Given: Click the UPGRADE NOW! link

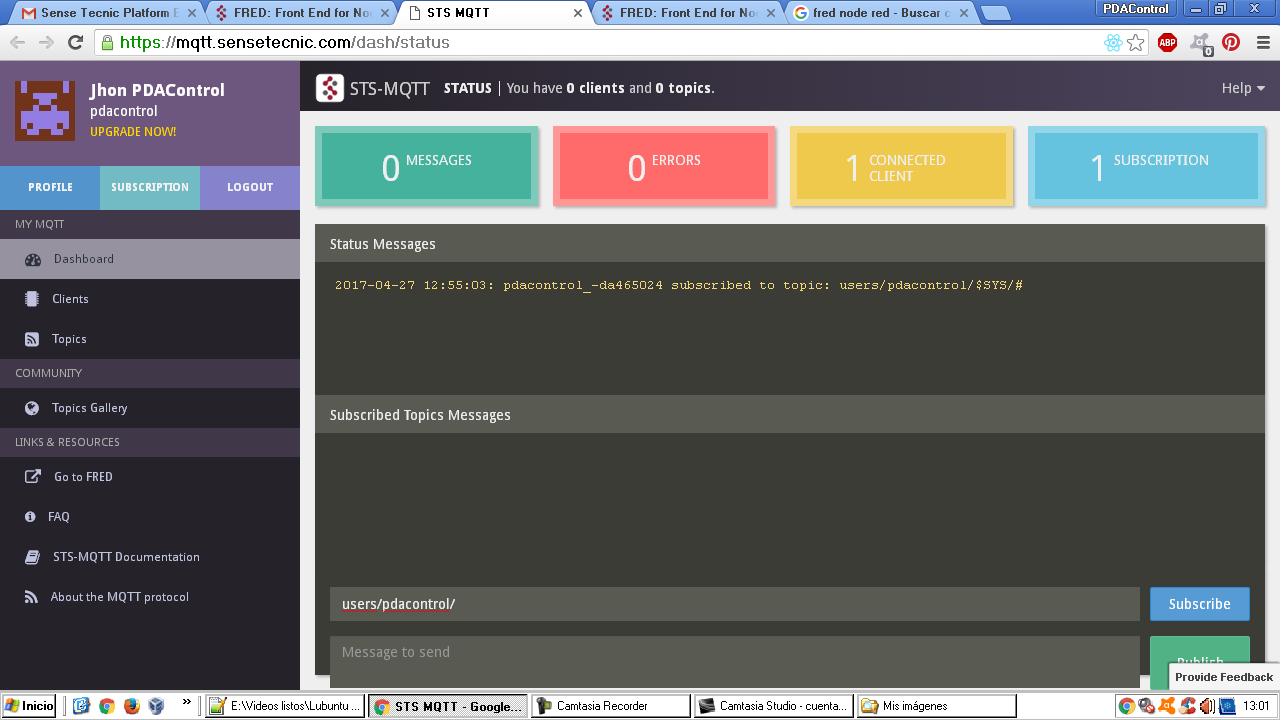Looking at the screenshot, I should [x=133, y=132].
